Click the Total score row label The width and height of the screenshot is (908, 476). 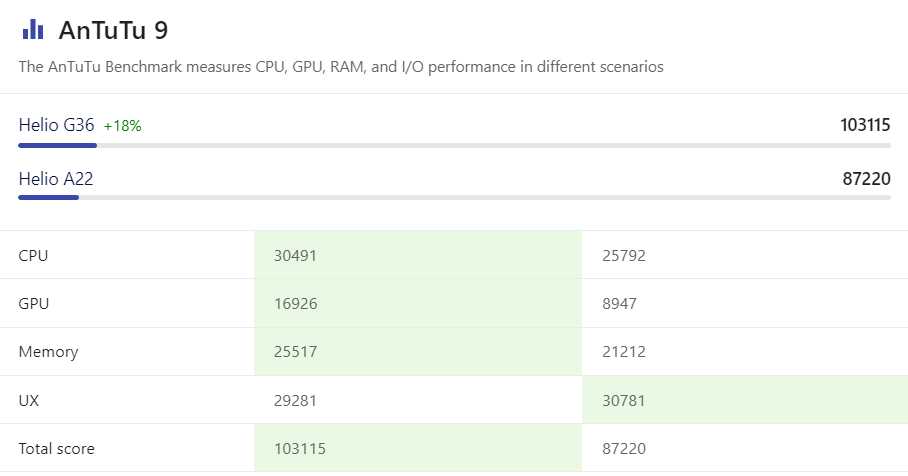pyautogui.click(x=56, y=448)
